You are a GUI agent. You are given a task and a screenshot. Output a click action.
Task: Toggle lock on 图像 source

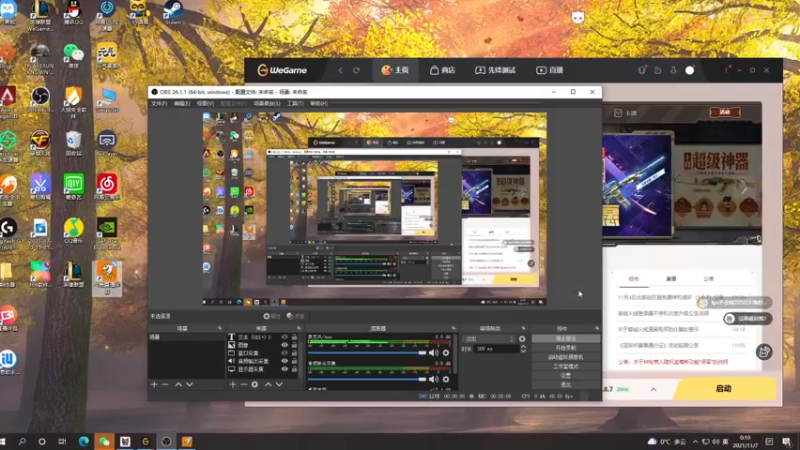[294, 345]
